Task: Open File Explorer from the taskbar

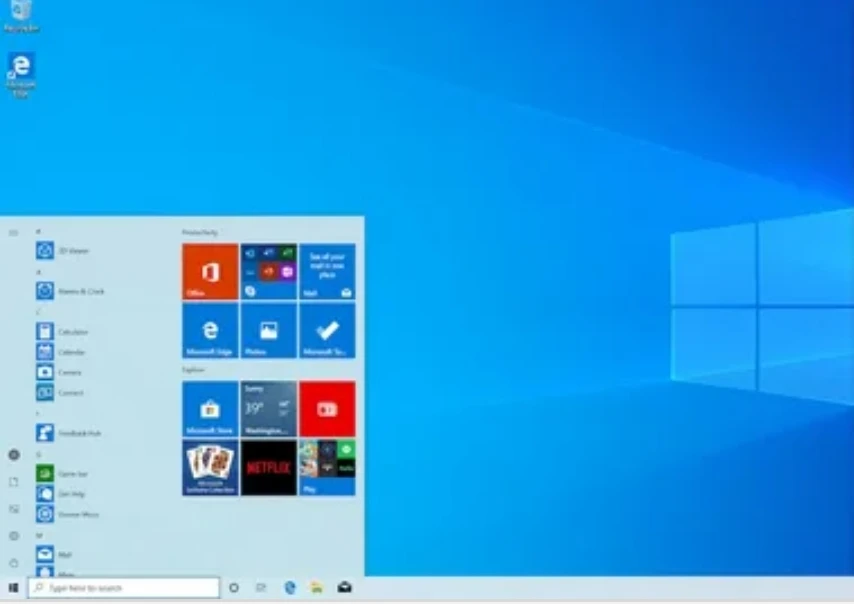Action: tap(316, 588)
